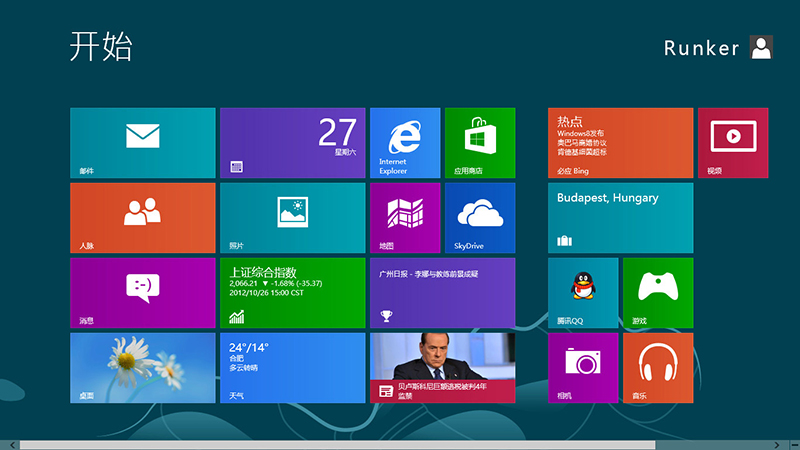Open the Mail (邮件) tile

142,143
